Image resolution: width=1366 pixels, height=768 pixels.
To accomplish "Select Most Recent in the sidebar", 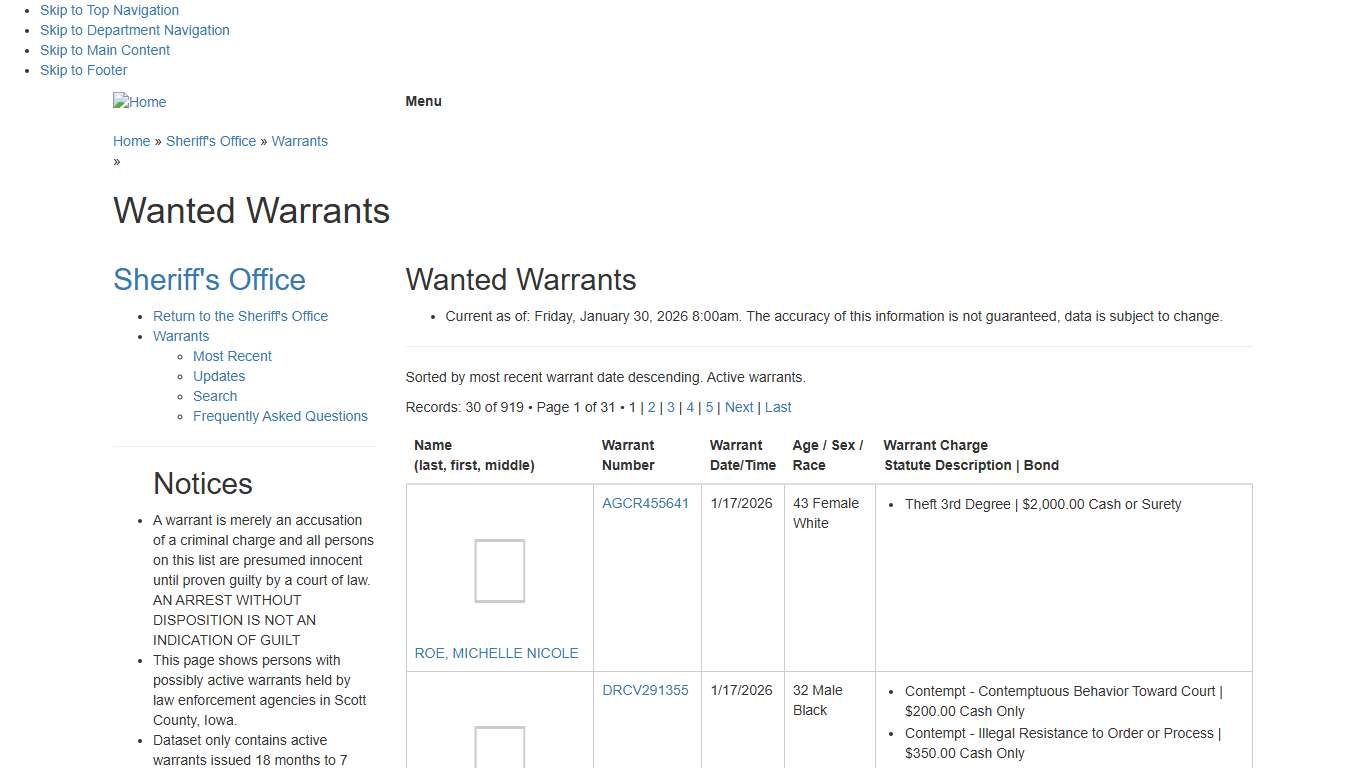I will (x=232, y=356).
